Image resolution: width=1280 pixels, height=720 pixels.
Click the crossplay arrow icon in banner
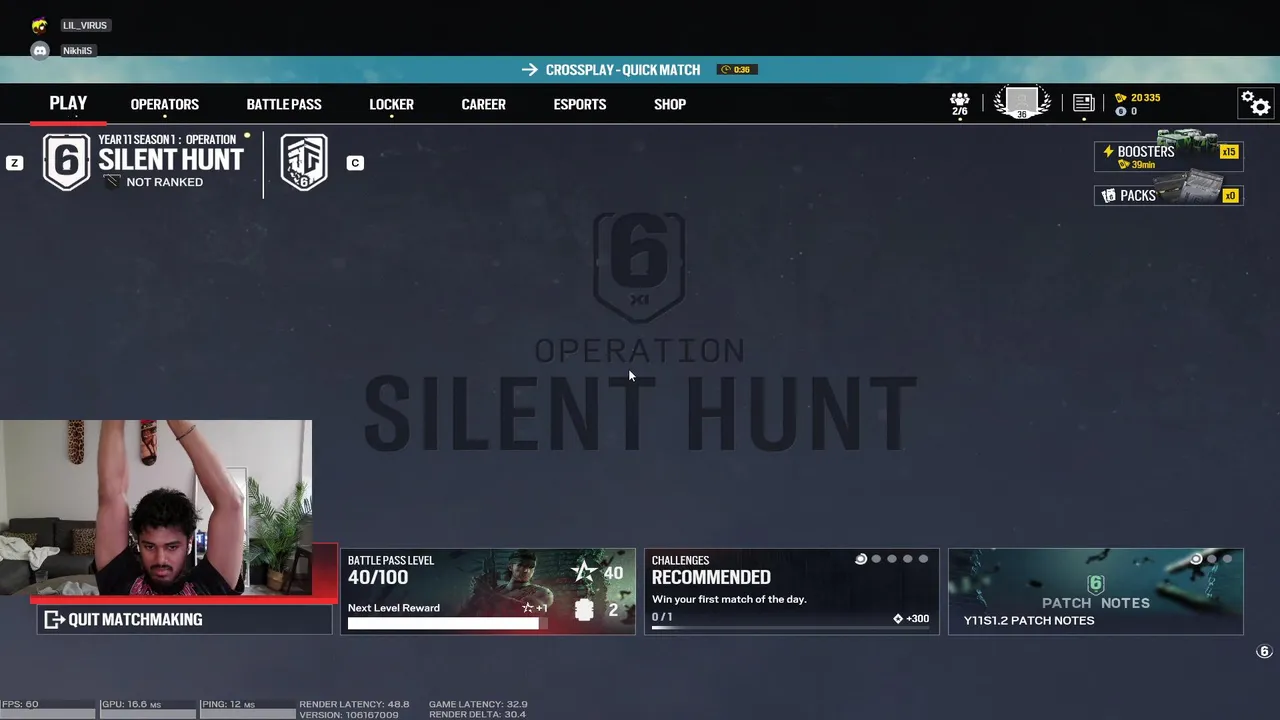coord(530,70)
